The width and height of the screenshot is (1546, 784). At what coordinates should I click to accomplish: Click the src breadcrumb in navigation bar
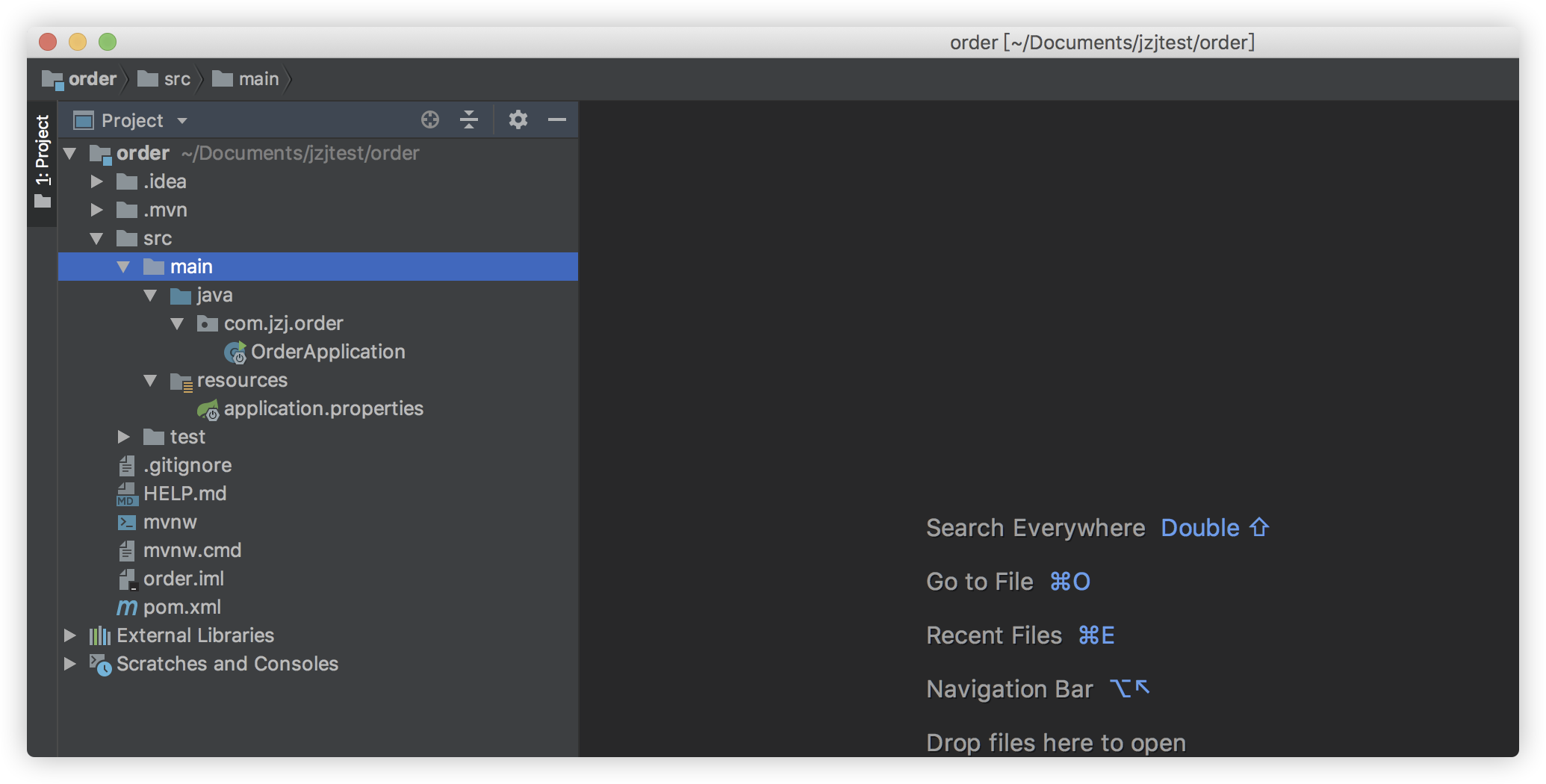164,79
